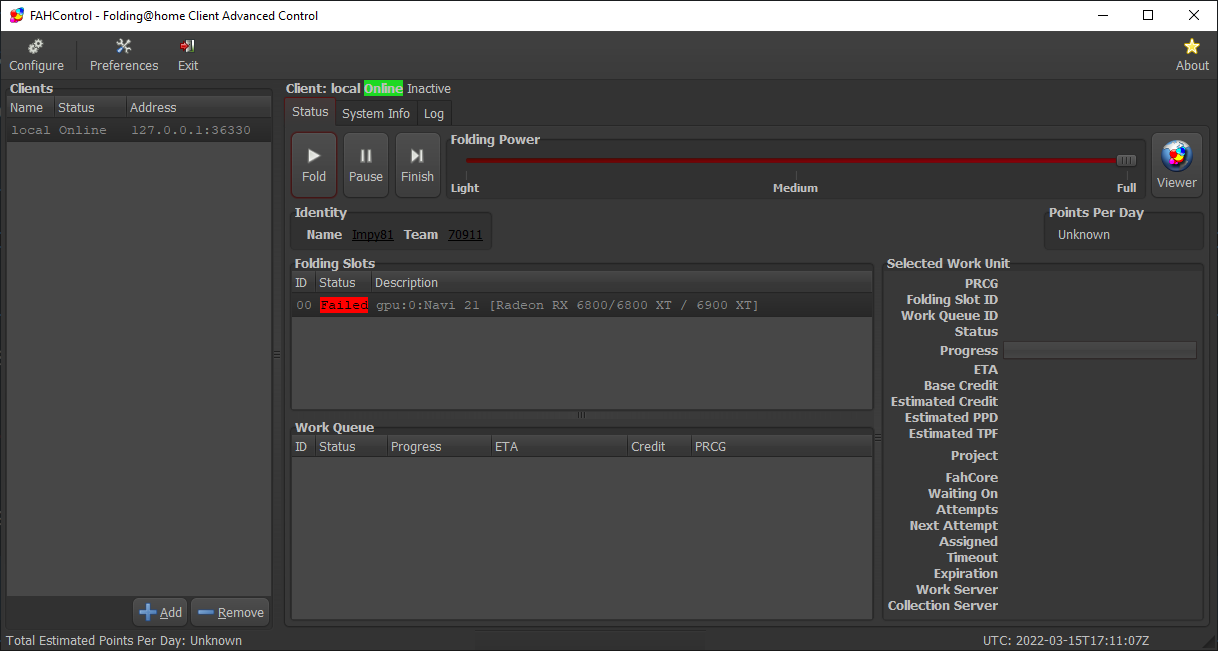Image resolution: width=1218 pixels, height=651 pixels.
Task: Sort work queue by ETA column
Action: pos(559,447)
